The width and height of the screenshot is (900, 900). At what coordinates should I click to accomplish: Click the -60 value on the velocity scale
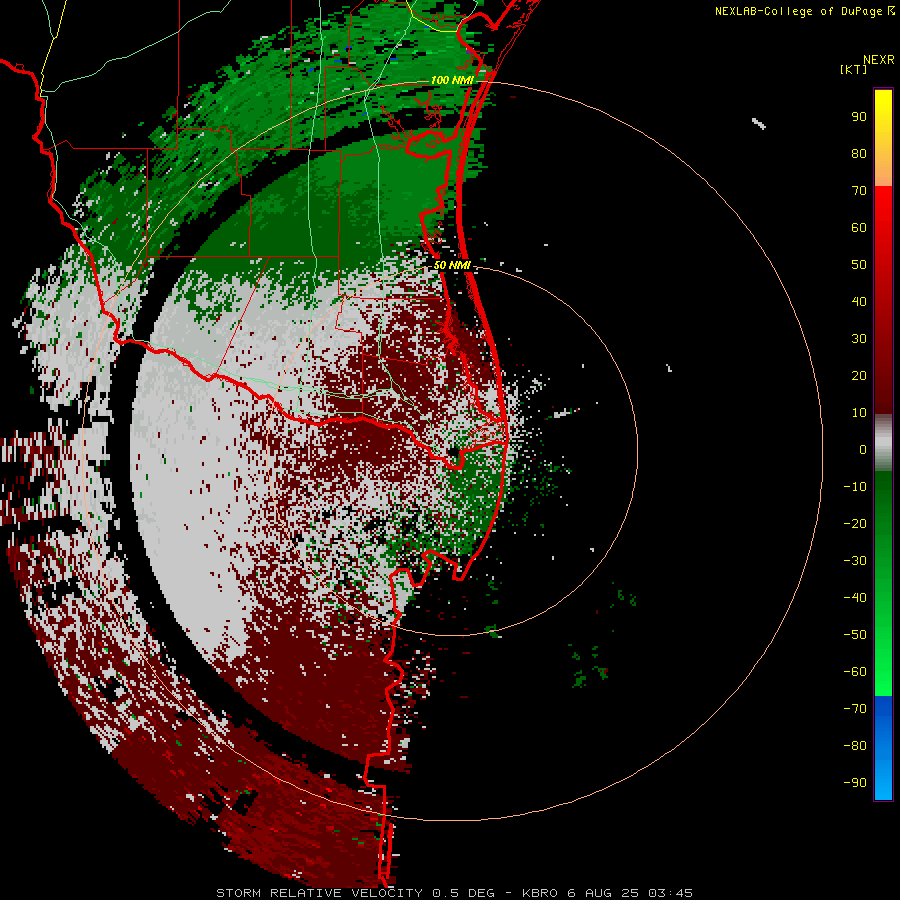[855, 672]
